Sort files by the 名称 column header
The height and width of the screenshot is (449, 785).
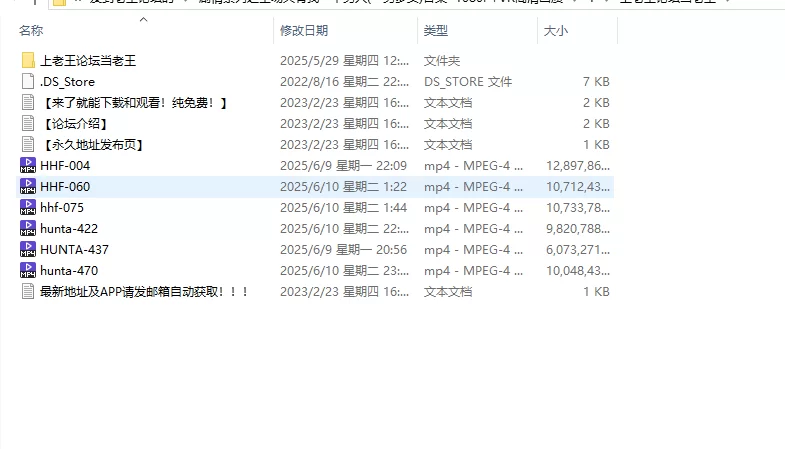(x=31, y=31)
